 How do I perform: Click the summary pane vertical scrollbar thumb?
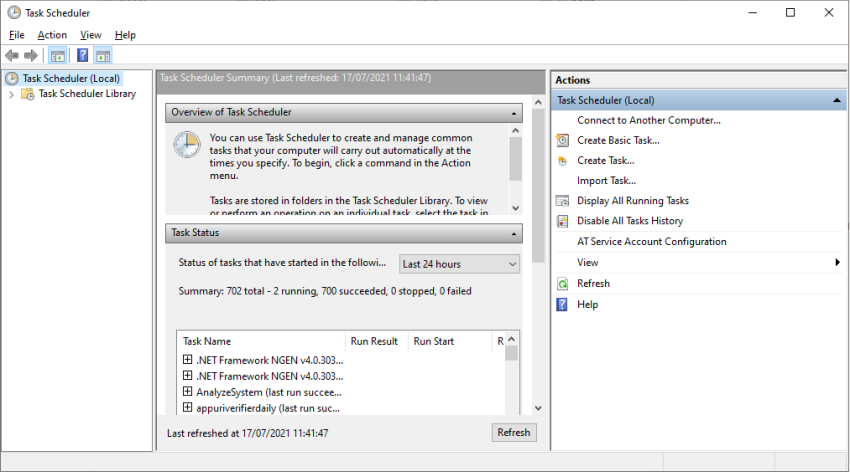pos(538,186)
